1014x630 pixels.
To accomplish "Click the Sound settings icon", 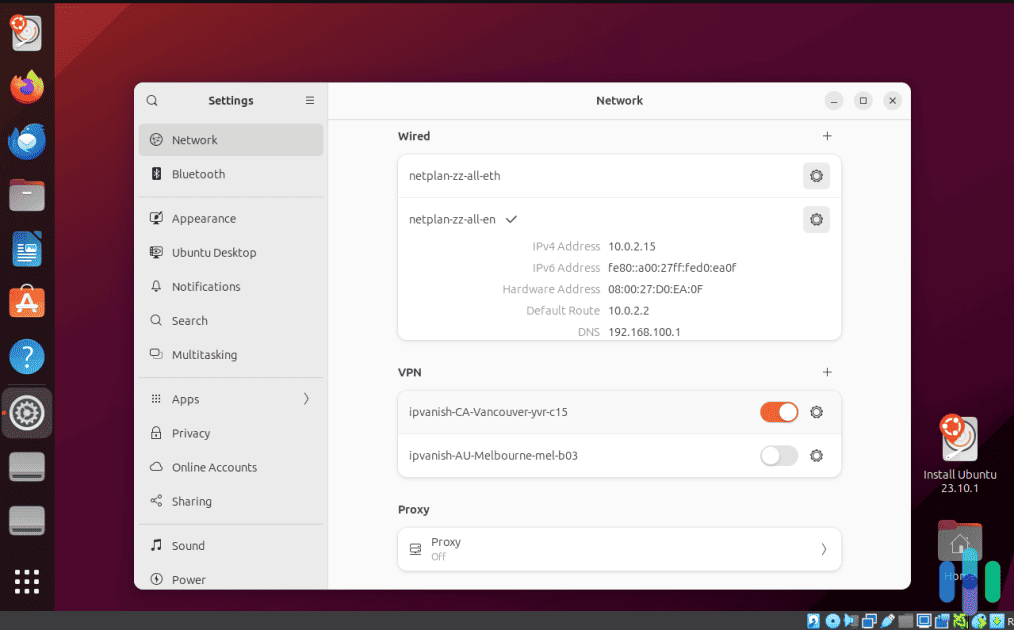I will (155, 545).
